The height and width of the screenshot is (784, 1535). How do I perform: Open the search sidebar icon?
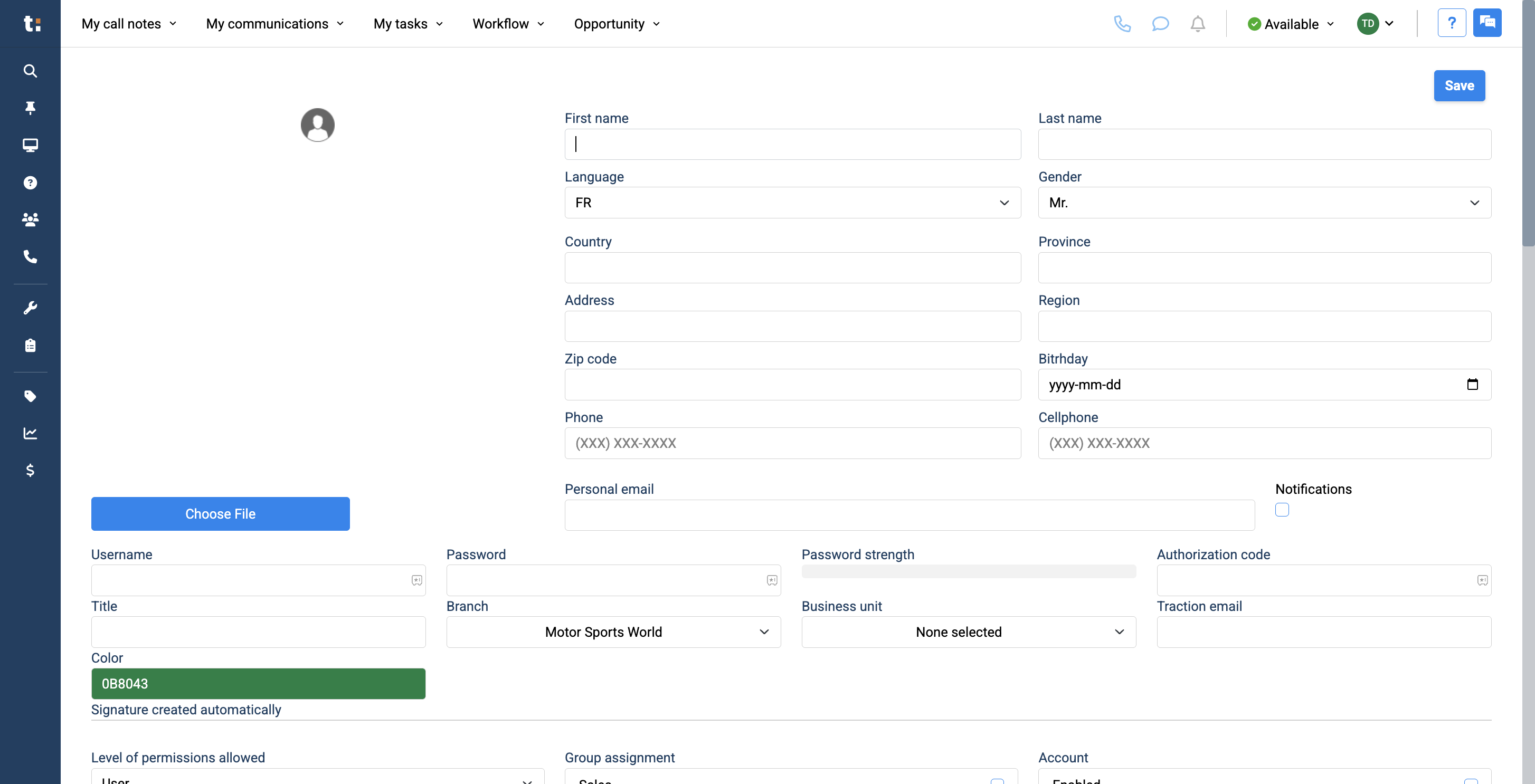point(30,71)
